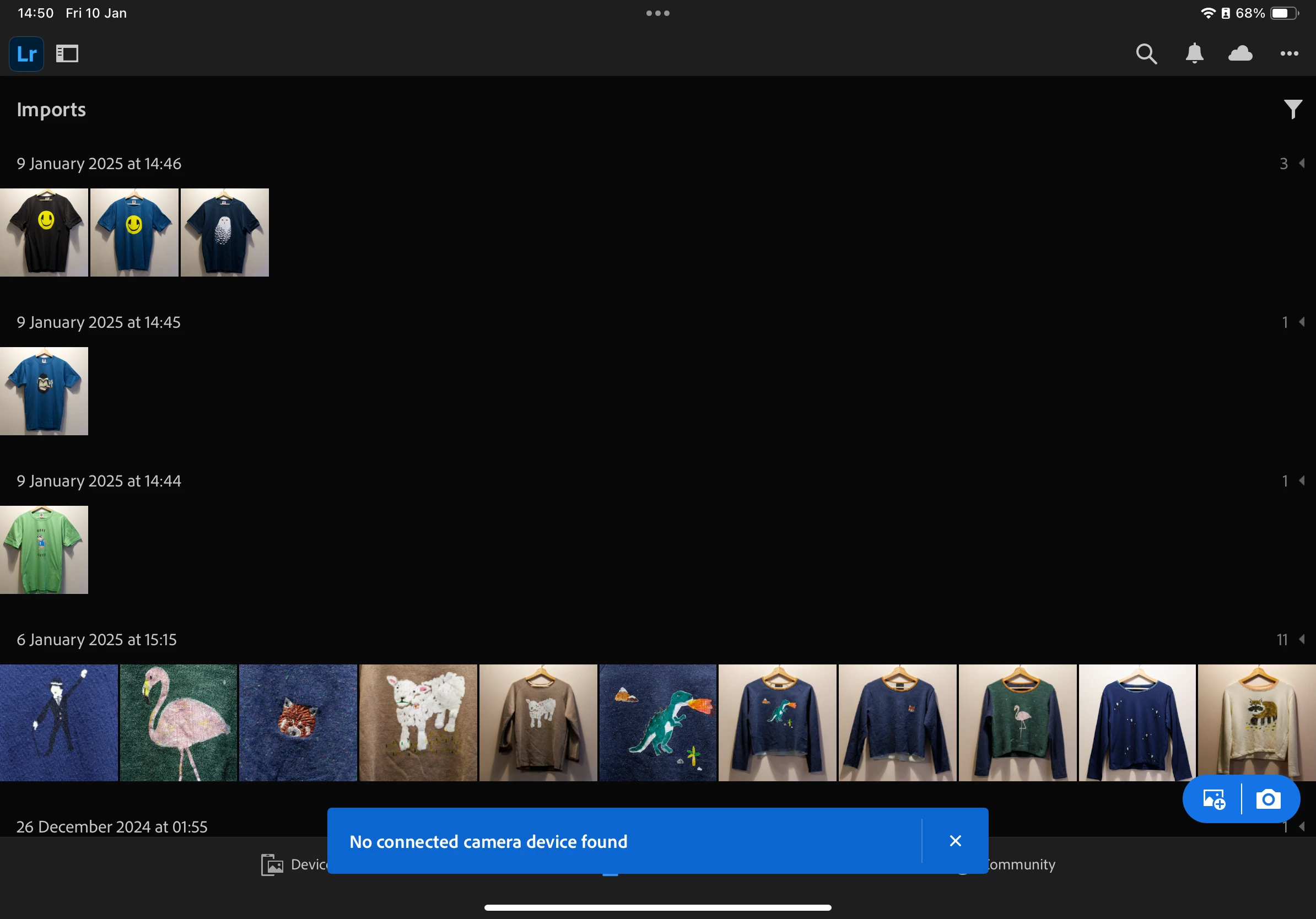Collapse the 9 January 14:46 import group
This screenshot has height=919, width=1316.
tap(1301, 163)
